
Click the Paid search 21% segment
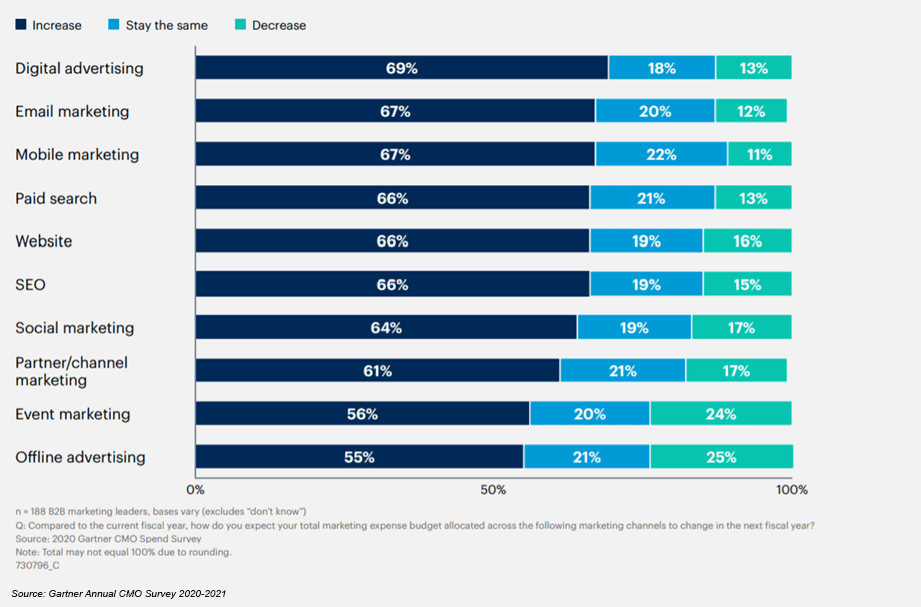pos(651,198)
